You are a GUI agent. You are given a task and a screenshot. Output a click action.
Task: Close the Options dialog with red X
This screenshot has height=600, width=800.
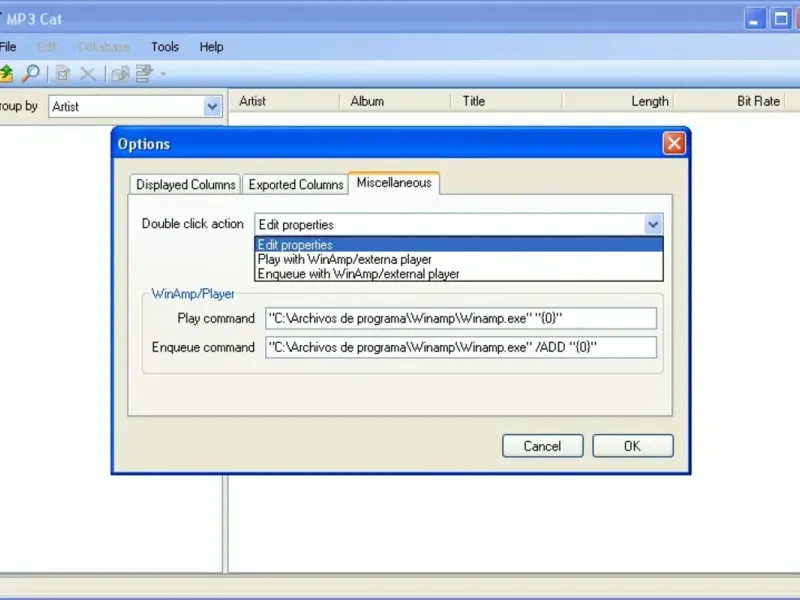click(673, 143)
